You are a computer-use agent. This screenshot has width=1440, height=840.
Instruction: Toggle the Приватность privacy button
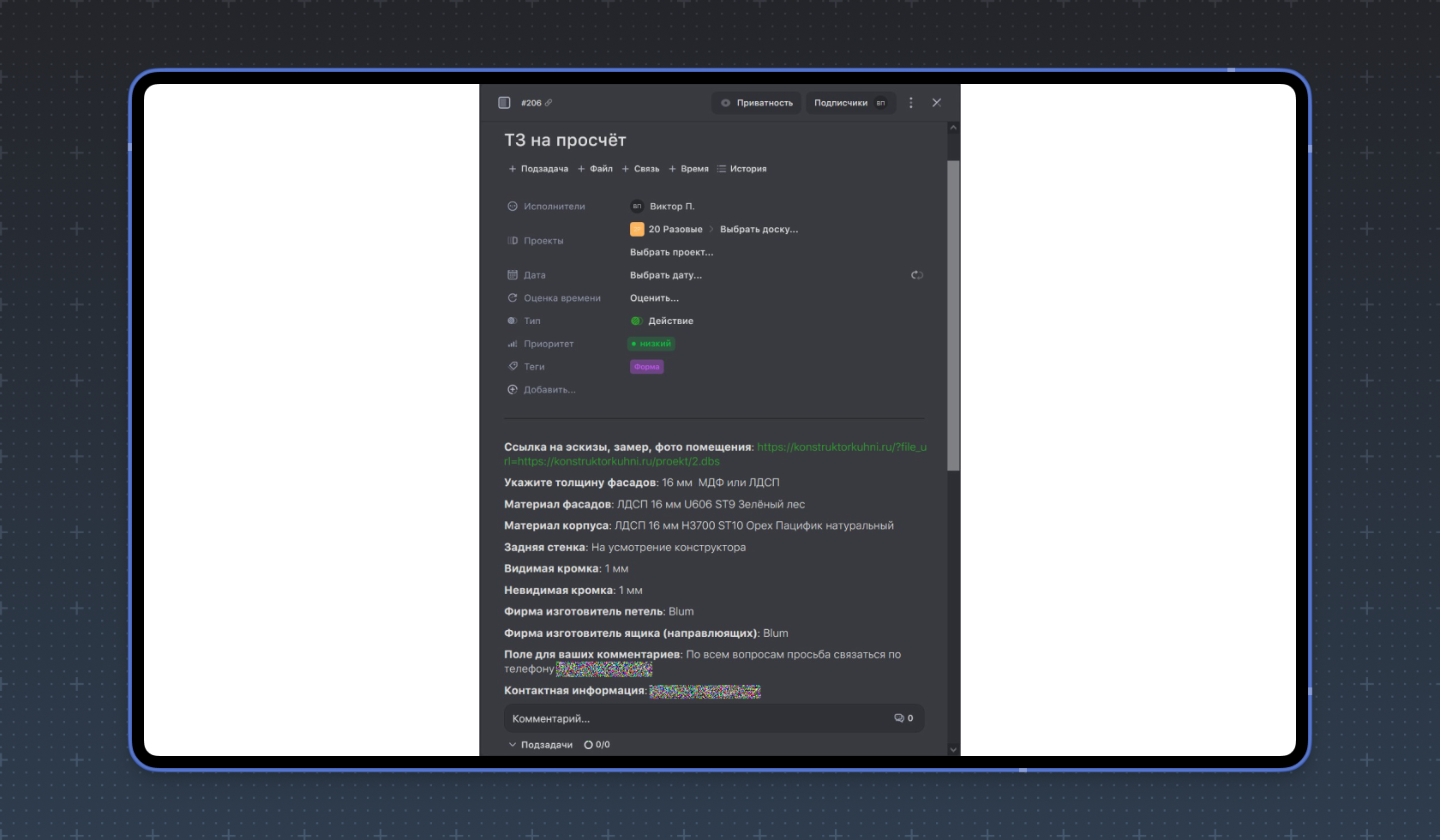(756, 103)
